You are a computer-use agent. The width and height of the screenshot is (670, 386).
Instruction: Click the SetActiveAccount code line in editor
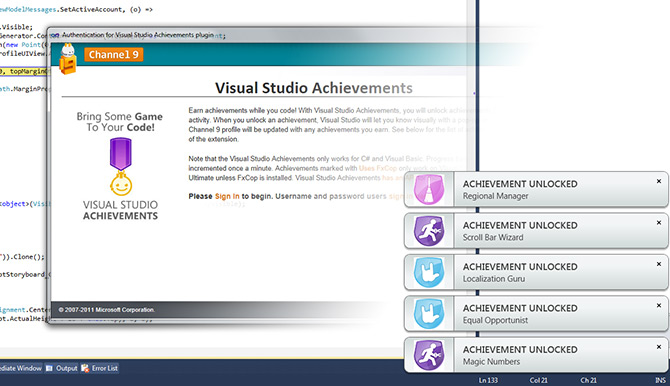(76, 9)
